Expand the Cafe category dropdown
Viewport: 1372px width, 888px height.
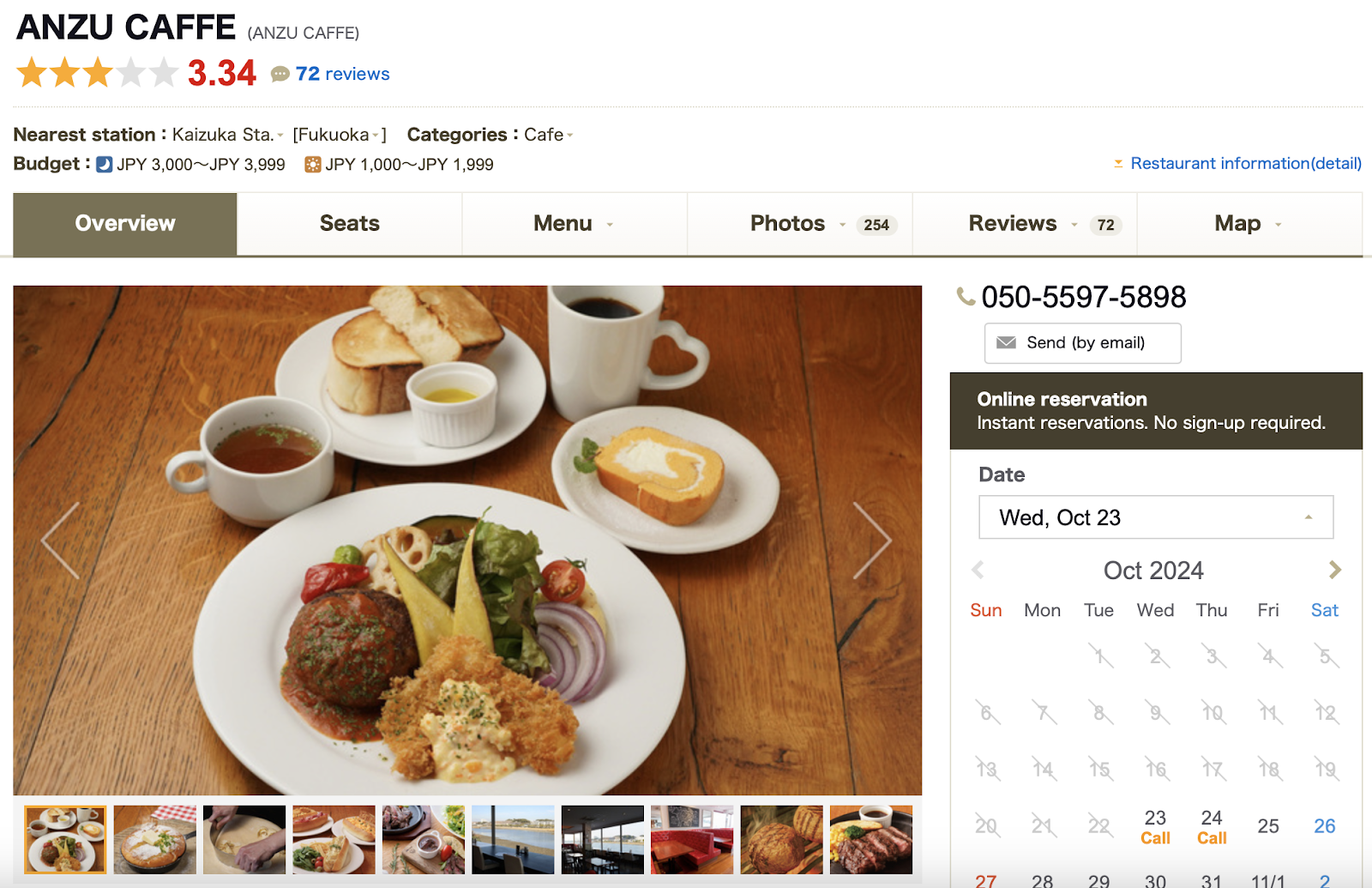(x=570, y=136)
